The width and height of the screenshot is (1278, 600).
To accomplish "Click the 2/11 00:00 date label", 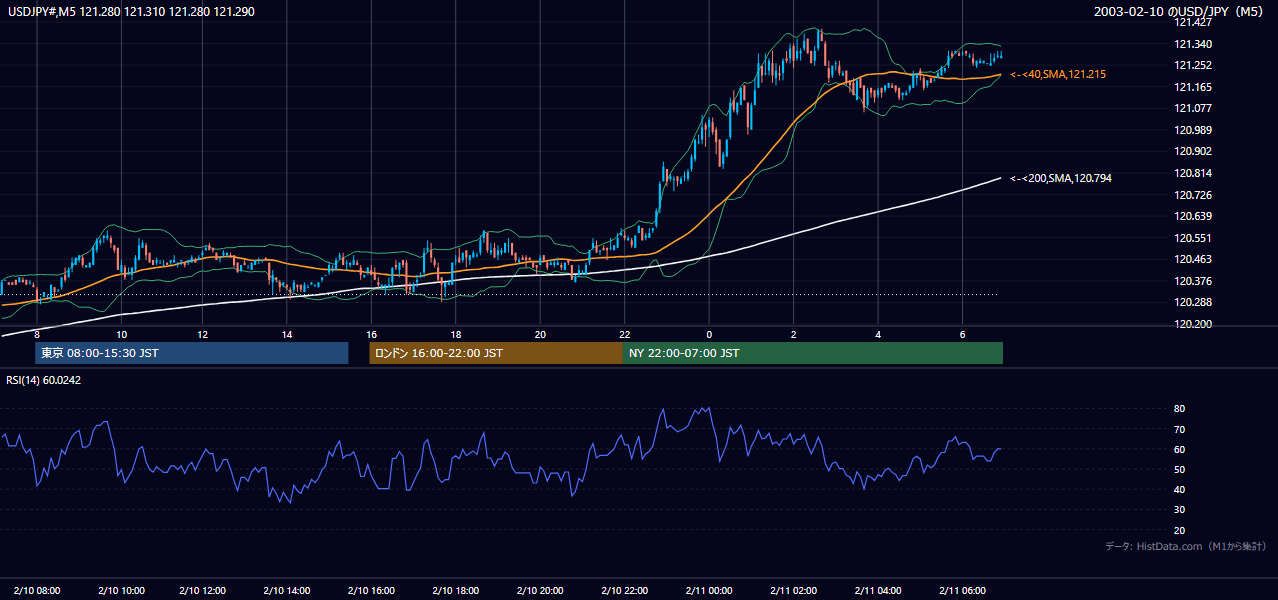I will tap(709, 590).
